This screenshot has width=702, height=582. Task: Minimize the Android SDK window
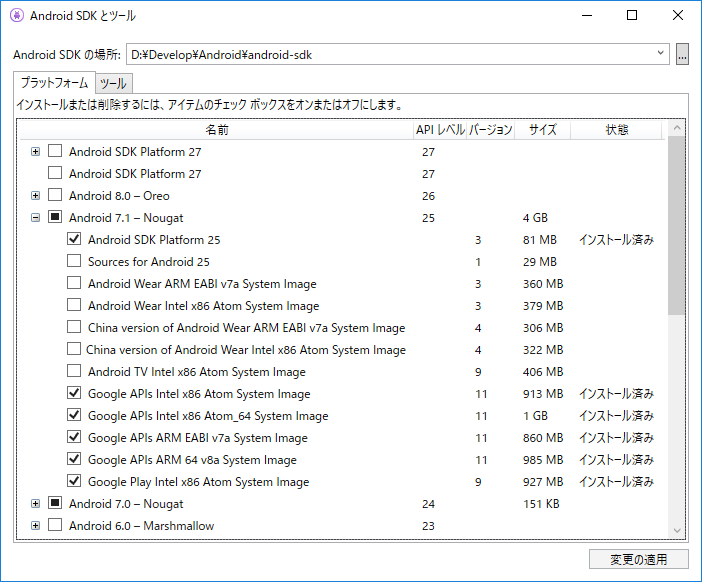pyautogui.click(x=587, y=15)
